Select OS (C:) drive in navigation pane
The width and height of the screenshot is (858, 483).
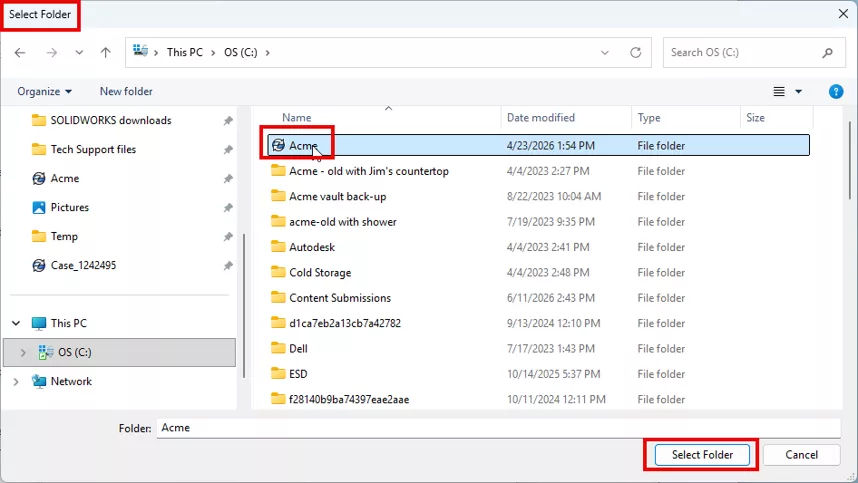pyautogui.click(x=119, y=352)
